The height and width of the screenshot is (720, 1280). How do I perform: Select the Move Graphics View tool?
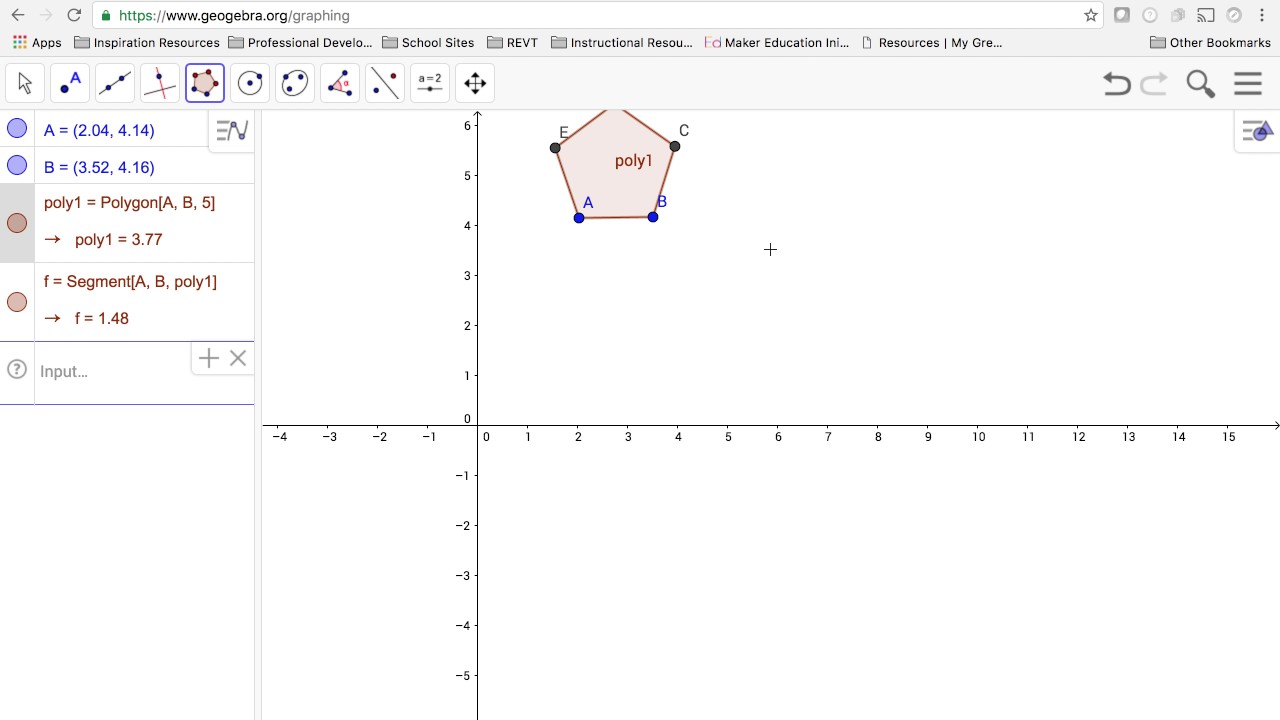475,83
